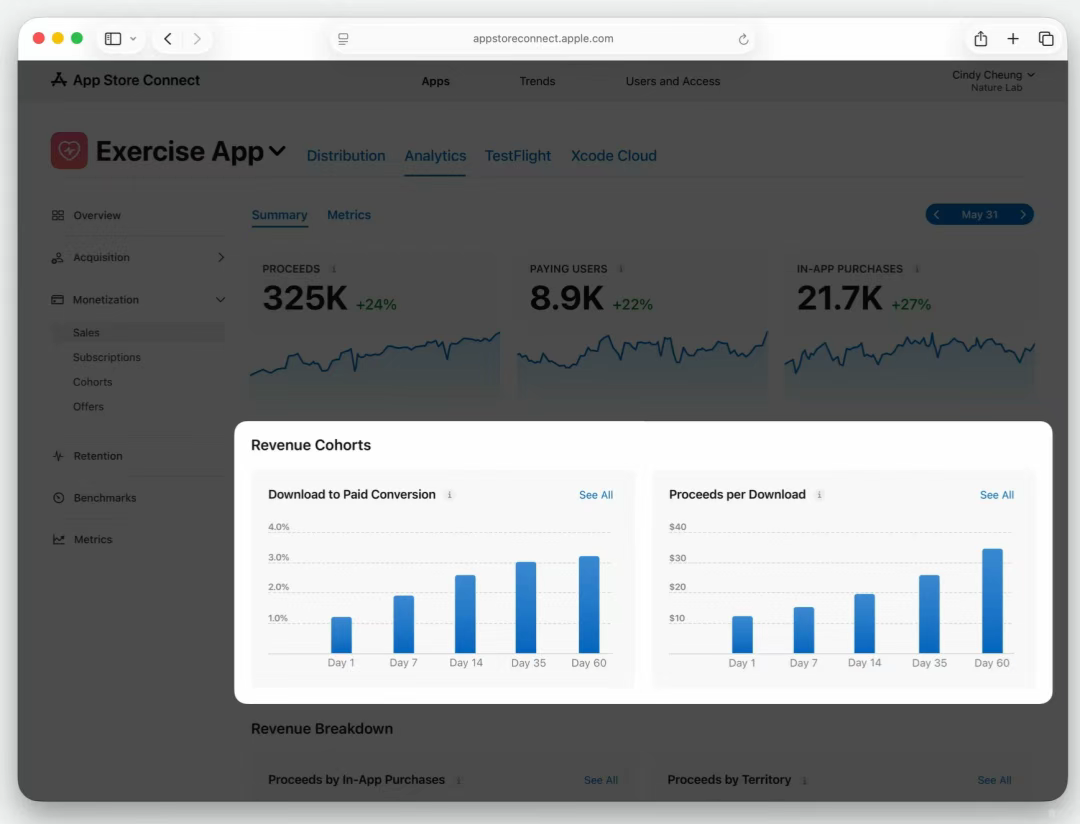This screenshot has height=824, width=1080.
Task: Click the Safari share icon
Action: click(980, 39)
